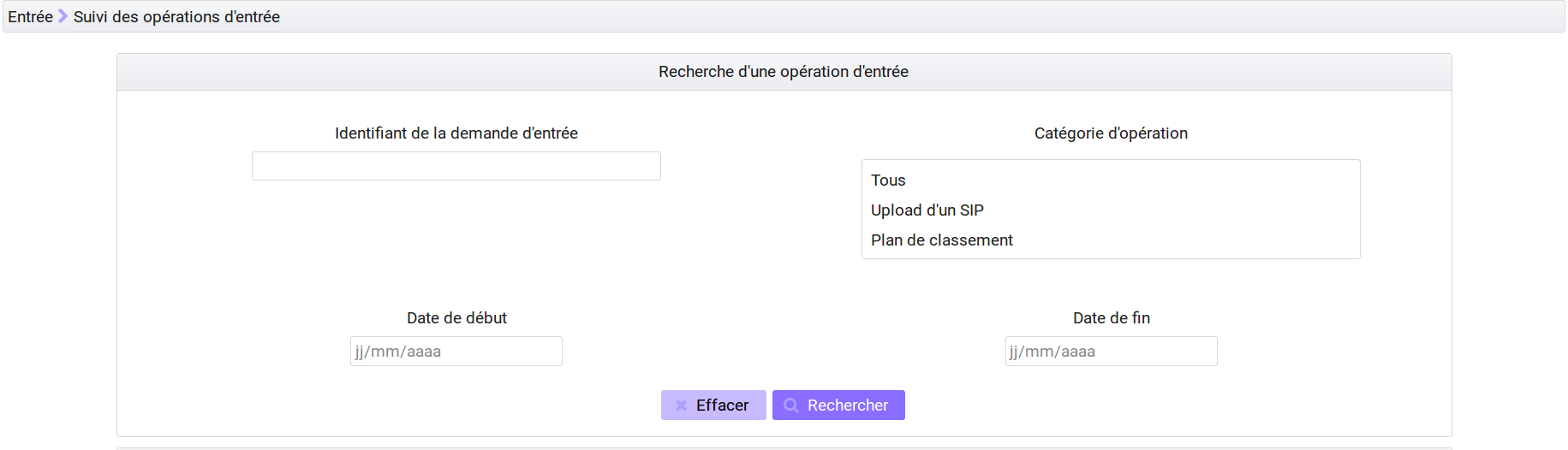This screenshot has width=1568, height=450.
Task: Focus the Identifiant de la demande d'entrée field
Action: [456, 166]
